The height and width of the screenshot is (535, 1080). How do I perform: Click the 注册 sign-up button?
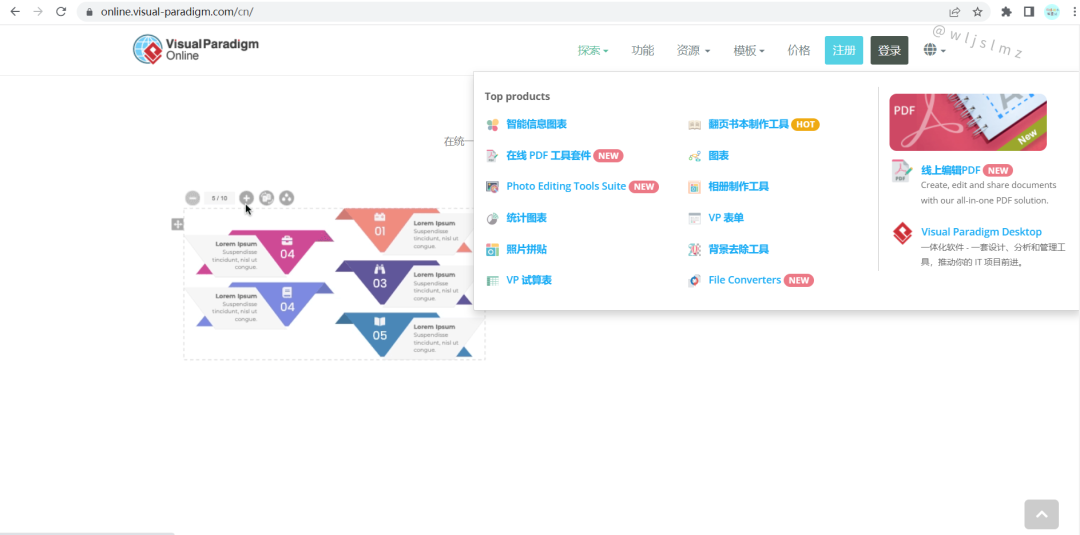[x=844, y=51]
